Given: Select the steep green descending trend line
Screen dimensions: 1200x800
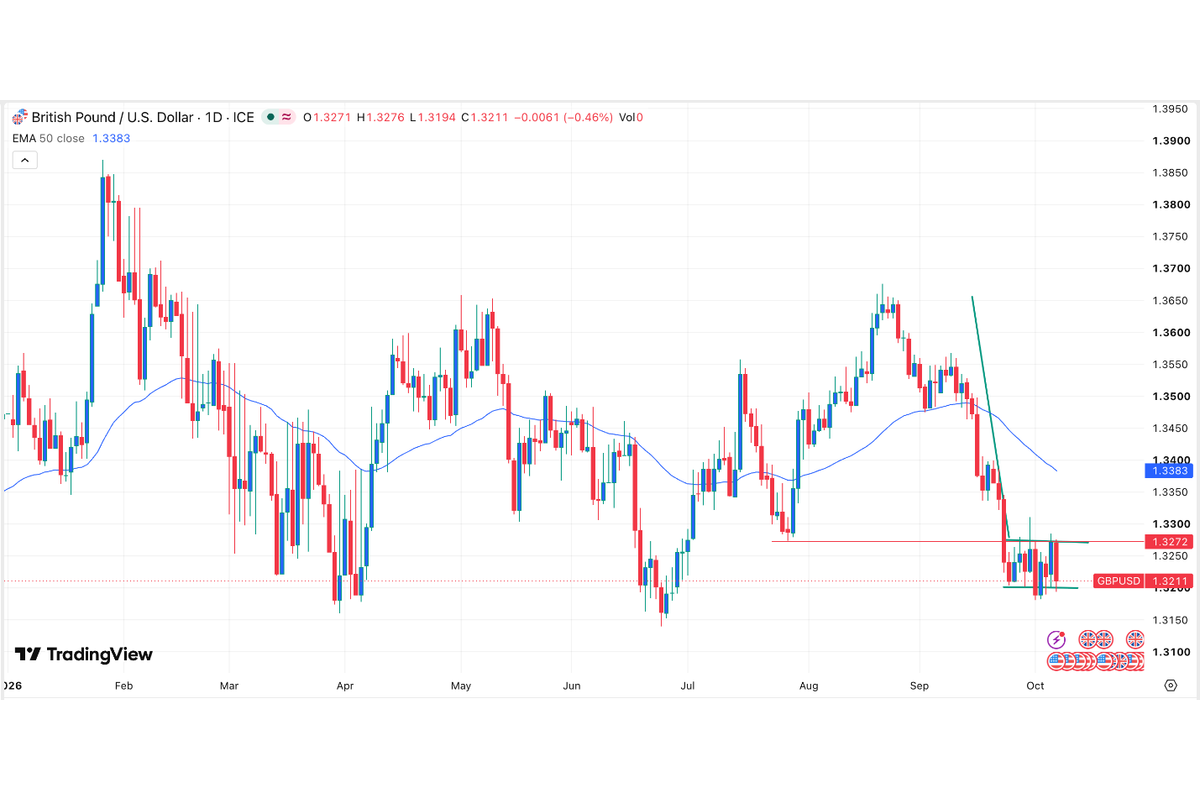Looking at the screenshot, I should tap(990, 416).
